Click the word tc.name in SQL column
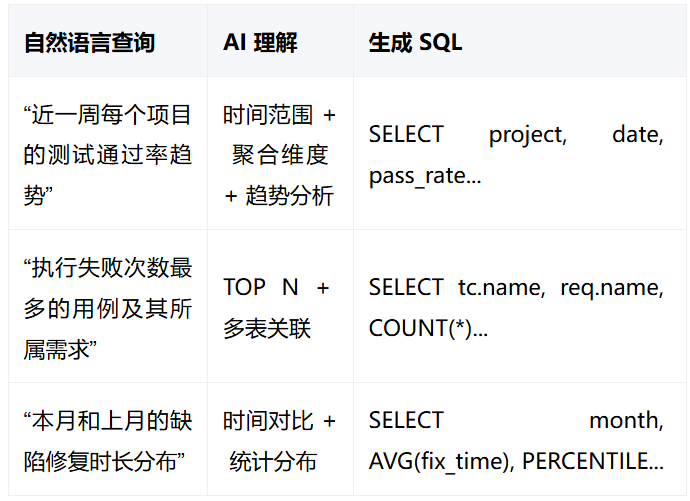690x501 pixels. (x=501, y=287)
